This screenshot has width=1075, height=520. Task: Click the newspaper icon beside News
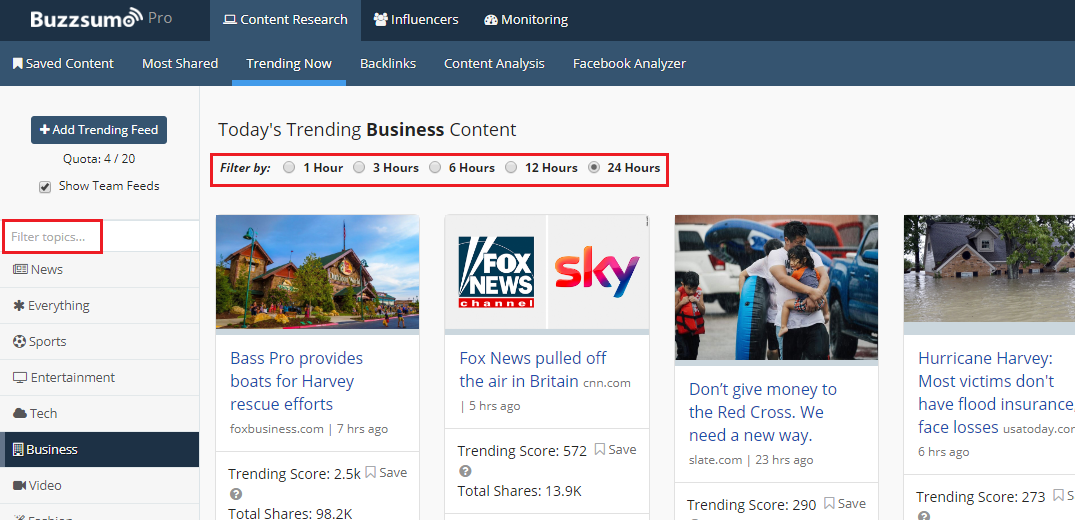[x=20, y=270]
